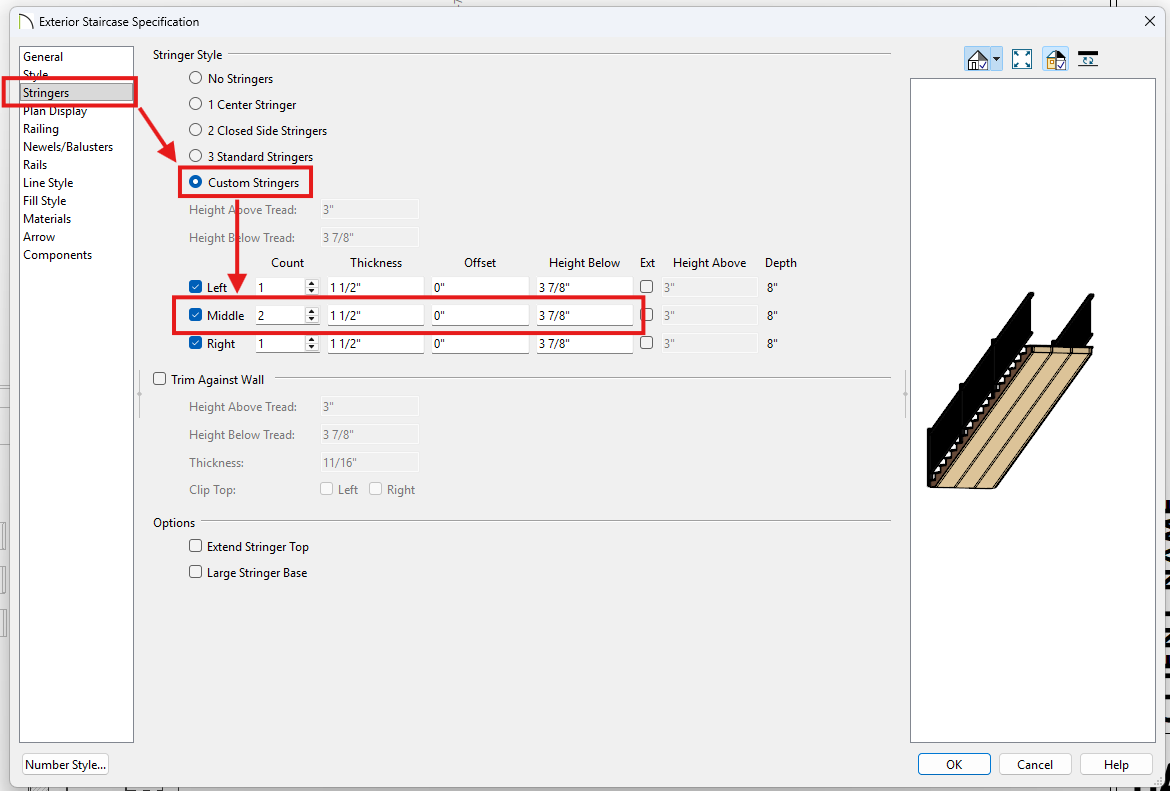Click the staircase dialog title bar icon
Viewport: 1170px width, 791px height.
click(x=27, y=21)
